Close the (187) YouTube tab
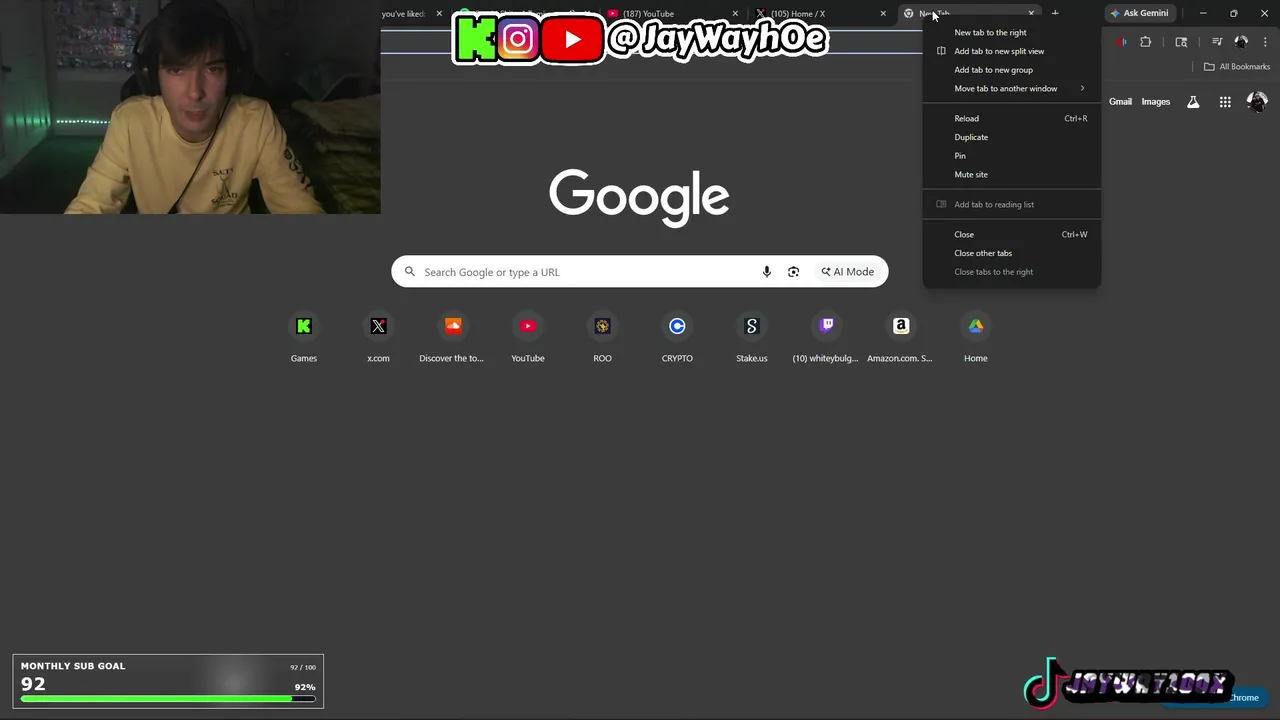Image resolution: width=1280 pixels, height=720 pixels. pos(735,14)
